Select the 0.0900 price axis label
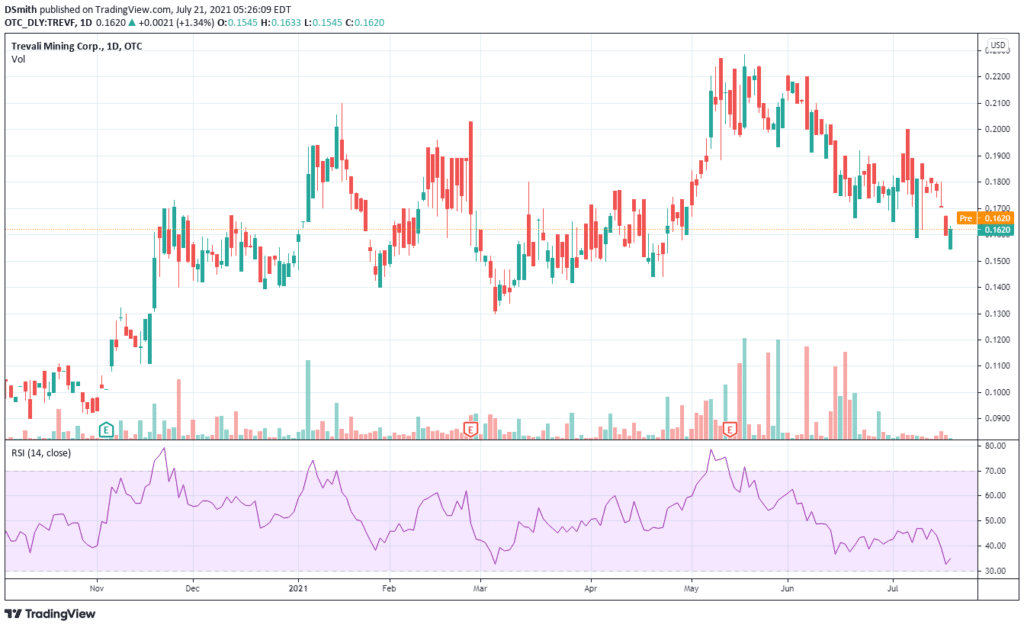 (x=997, y=419)
